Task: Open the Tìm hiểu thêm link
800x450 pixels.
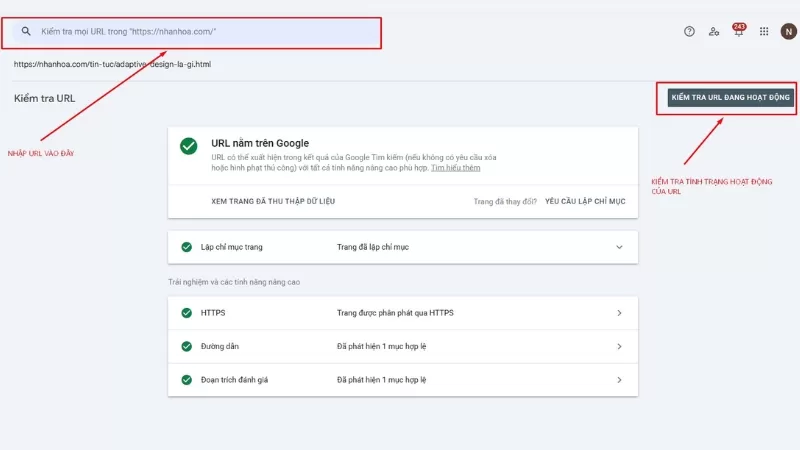Action: pos(455,168)
